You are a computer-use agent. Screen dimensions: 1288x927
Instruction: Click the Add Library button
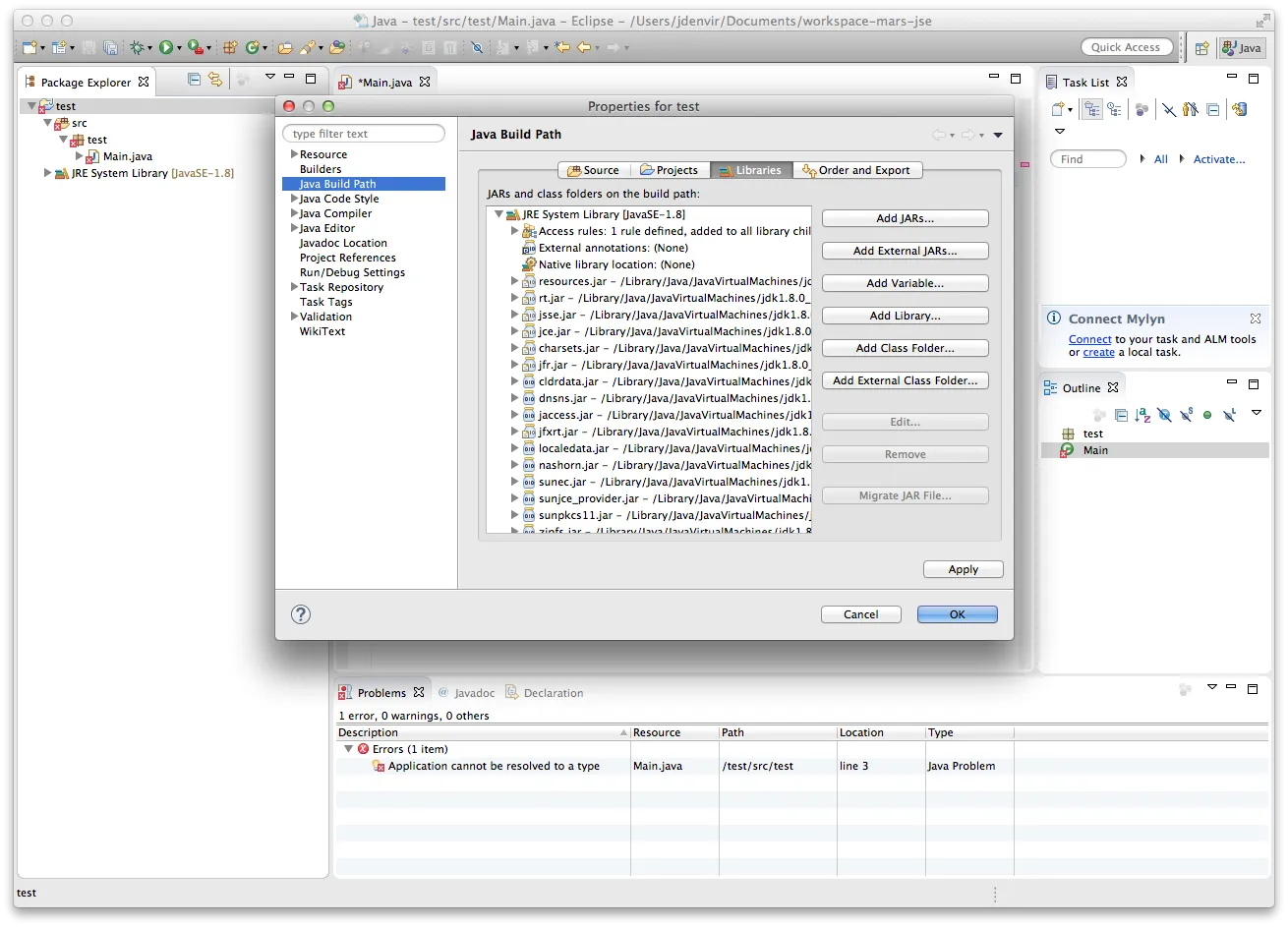click(905, 316)
